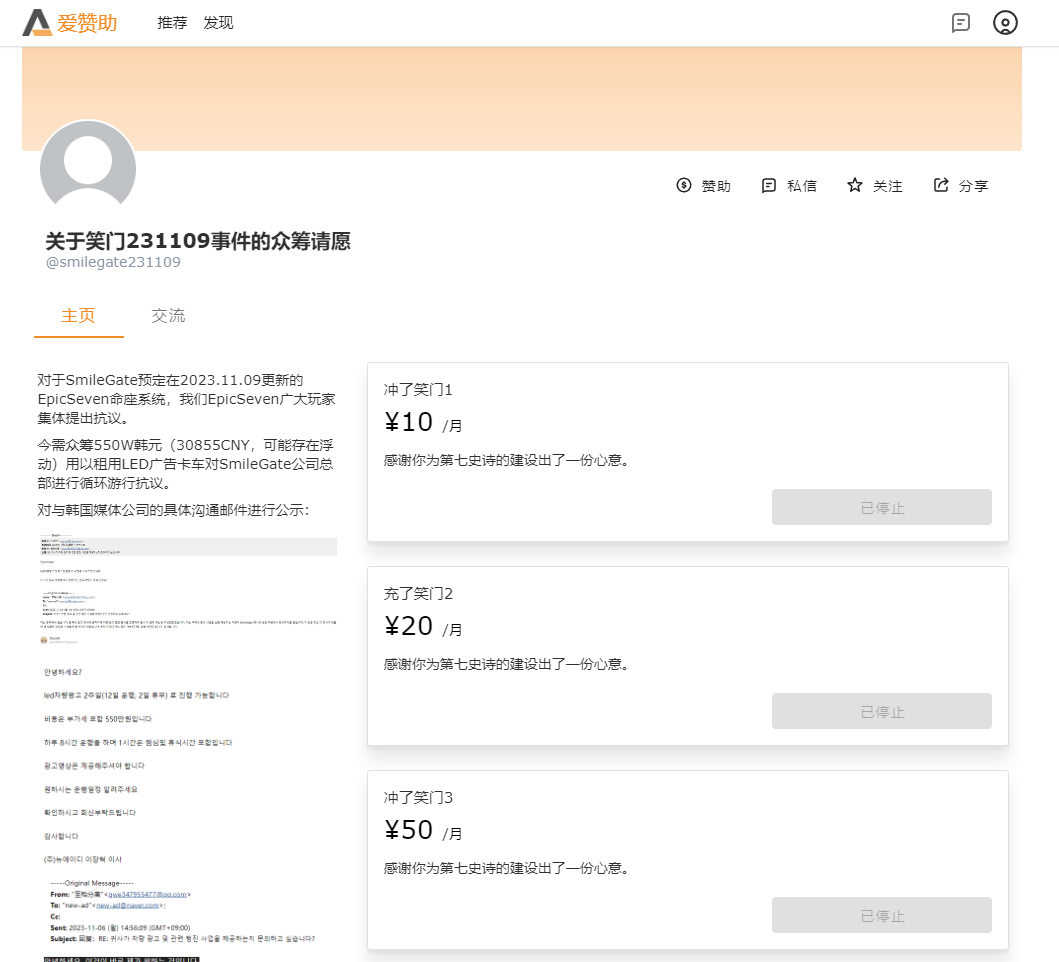The width and height of the screenshot is (1059, 962).
Task: Click the 赞助 sponsor coin icon
Action: tap(684, 186)
